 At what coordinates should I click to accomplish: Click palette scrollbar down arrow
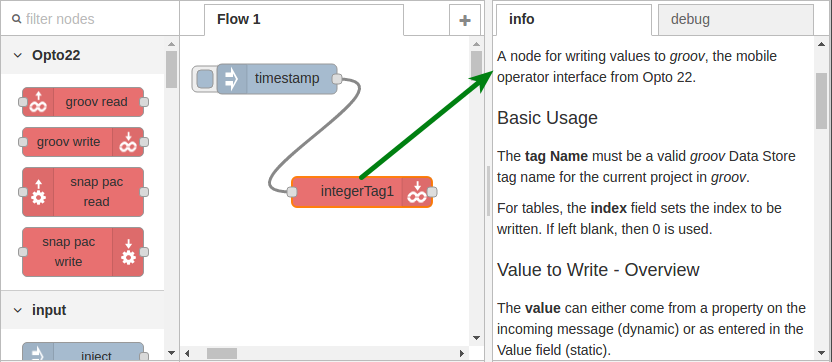[x=171, y=352]
